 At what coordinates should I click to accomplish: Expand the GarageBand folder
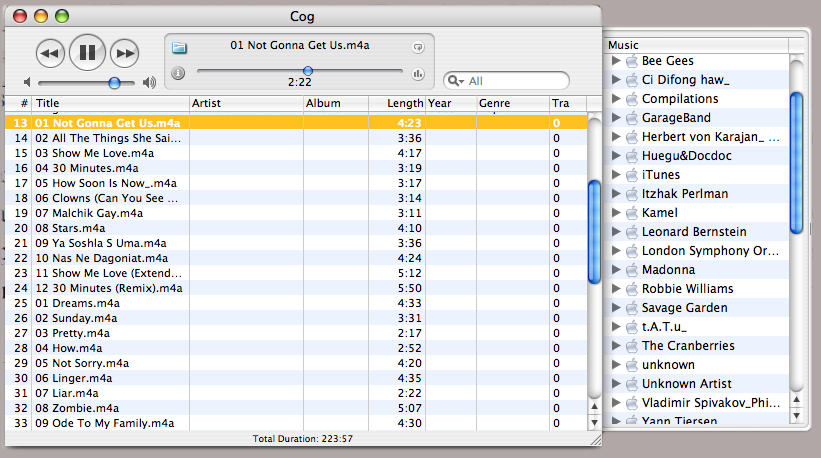pyautogui.click(x=616, y=118)
